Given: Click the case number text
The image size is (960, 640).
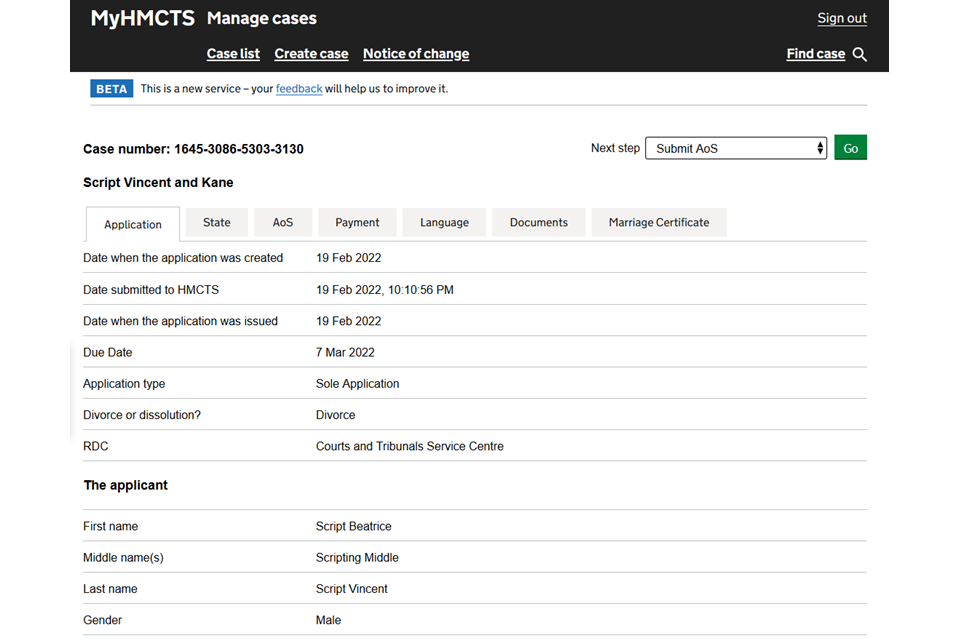Looking at the screenshot, I should pos(193,149).
